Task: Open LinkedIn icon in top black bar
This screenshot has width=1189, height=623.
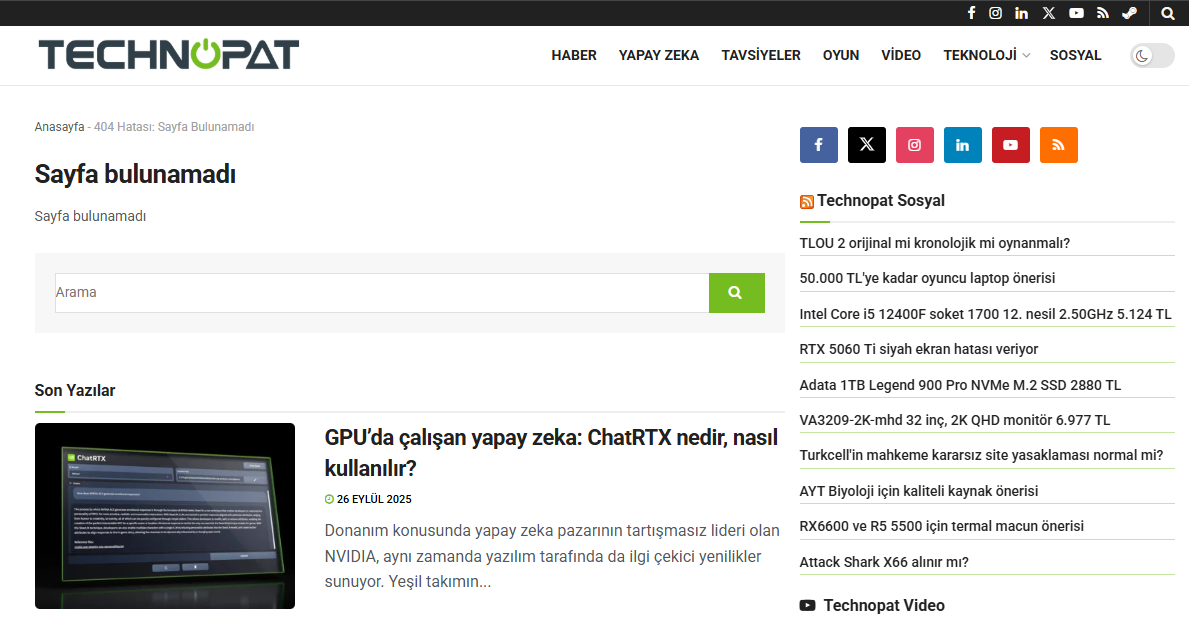Action: (1021, 13)
